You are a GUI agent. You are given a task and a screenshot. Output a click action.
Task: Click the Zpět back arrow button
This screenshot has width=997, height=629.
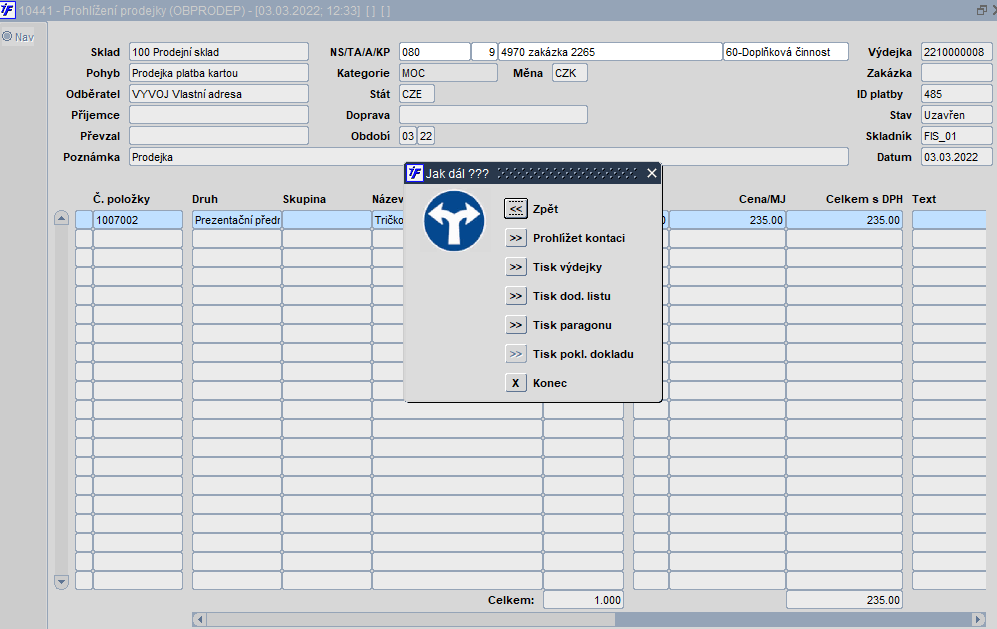pos(516,209)
